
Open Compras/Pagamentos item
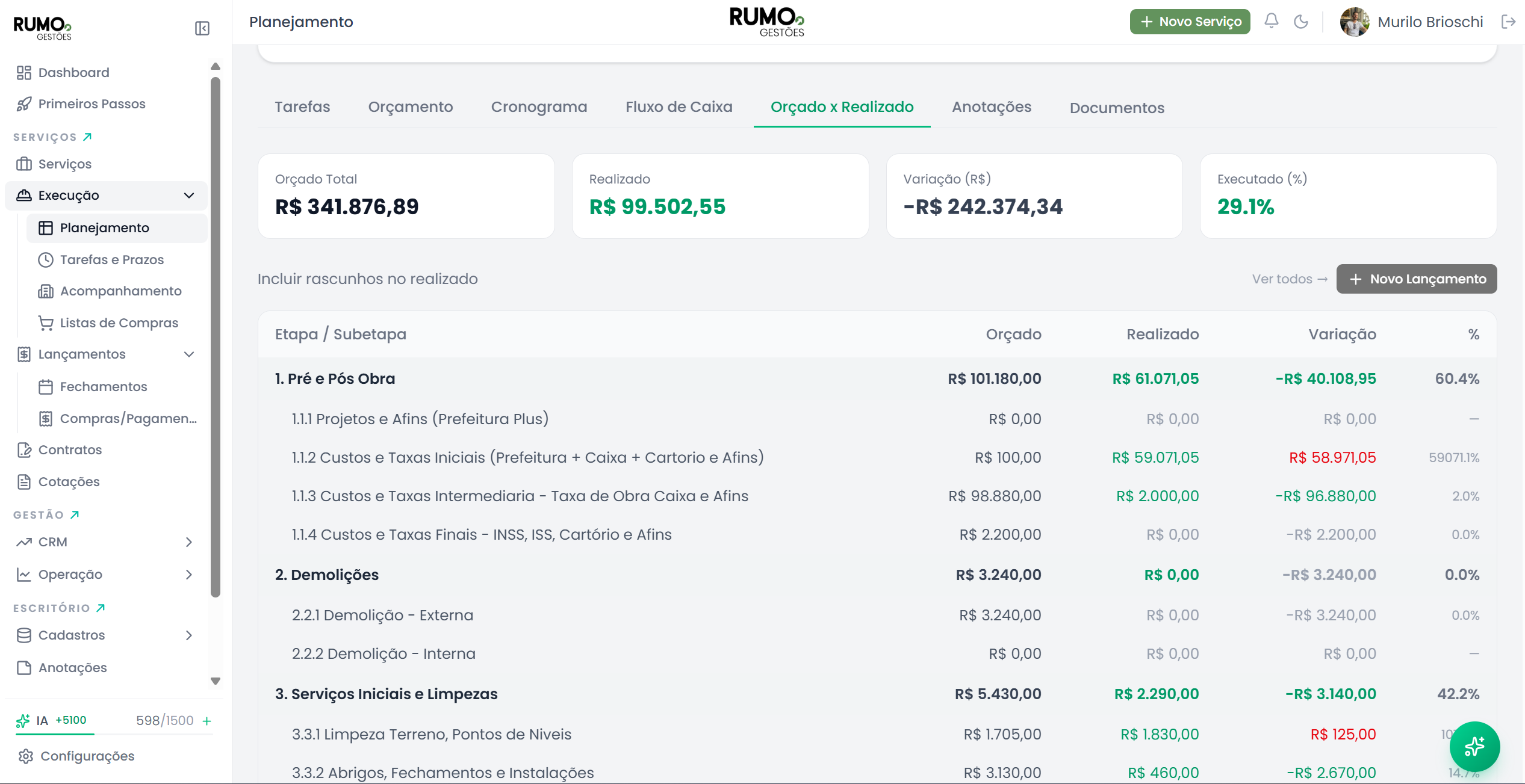pyautogui.click(x=128, y=418)
